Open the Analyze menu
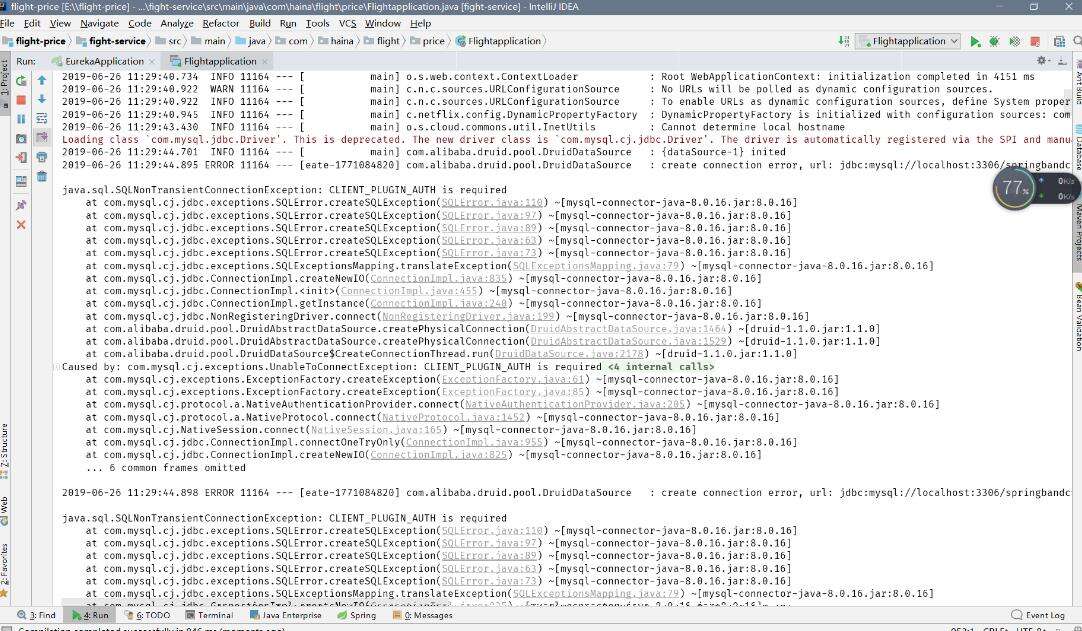The height and width of the screenshot is (631, 1082). (177, 23)
